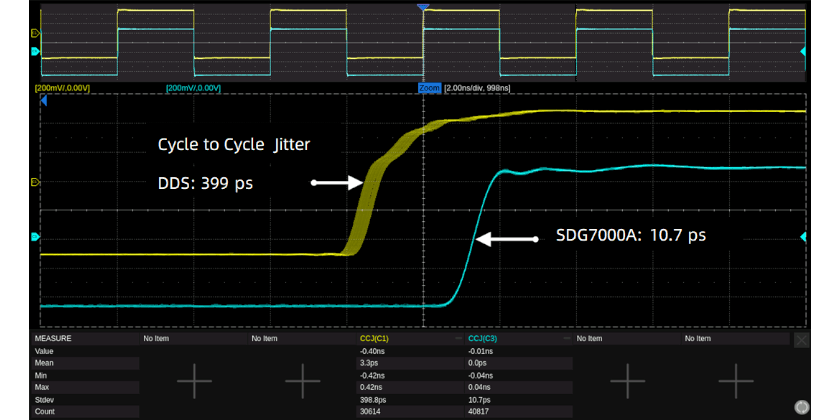This screenshot has width=840, height=420.
Task: Click yellow C1 marker in the top overview strip
Action: 36,33
